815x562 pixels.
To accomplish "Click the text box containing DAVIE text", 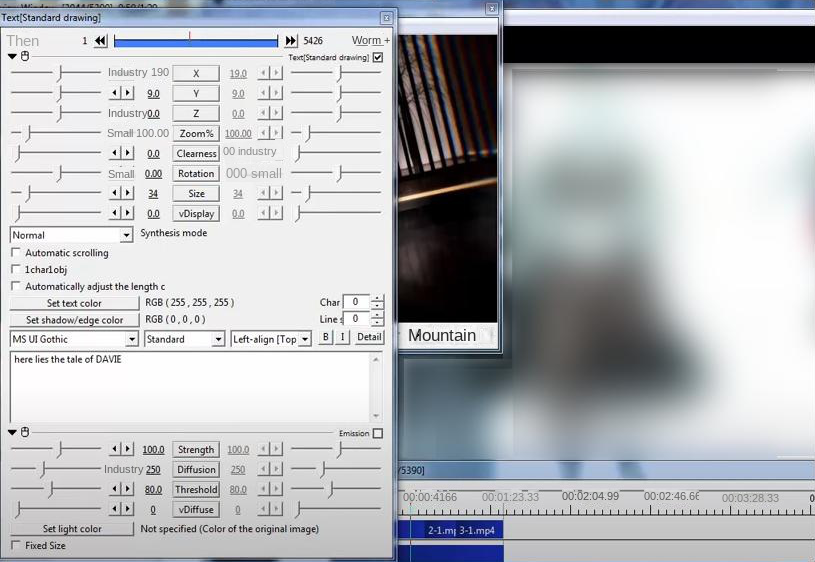I will pyautogui.click(x=190, y=385).
